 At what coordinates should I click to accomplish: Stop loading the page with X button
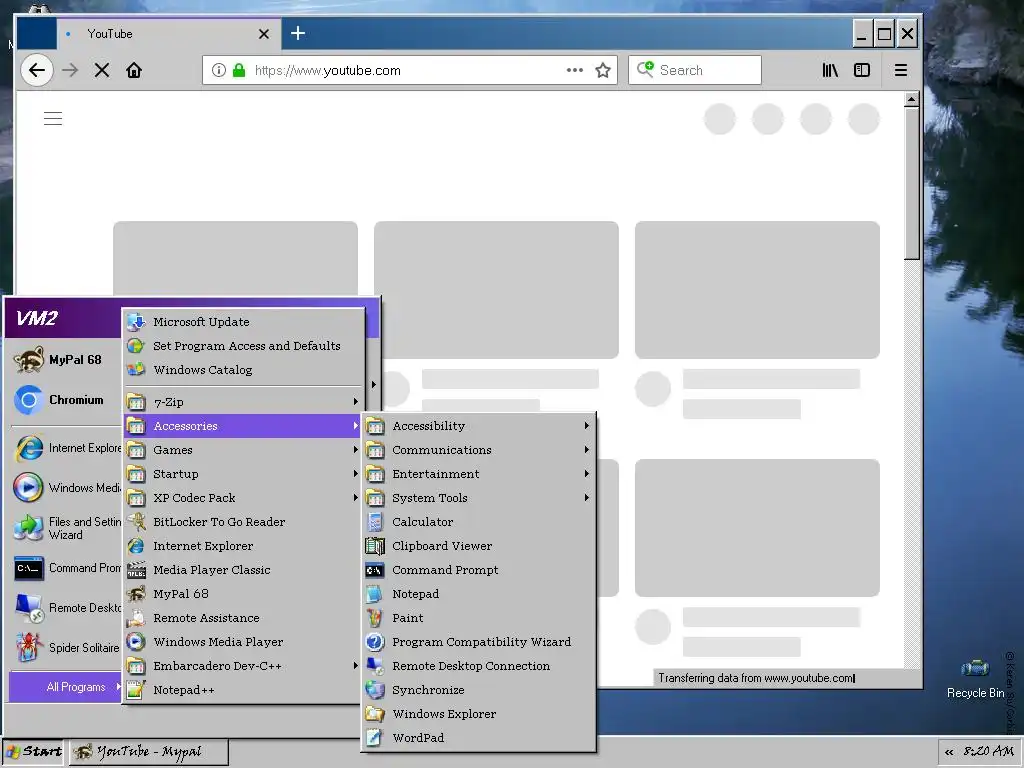(x=102, y=70)
